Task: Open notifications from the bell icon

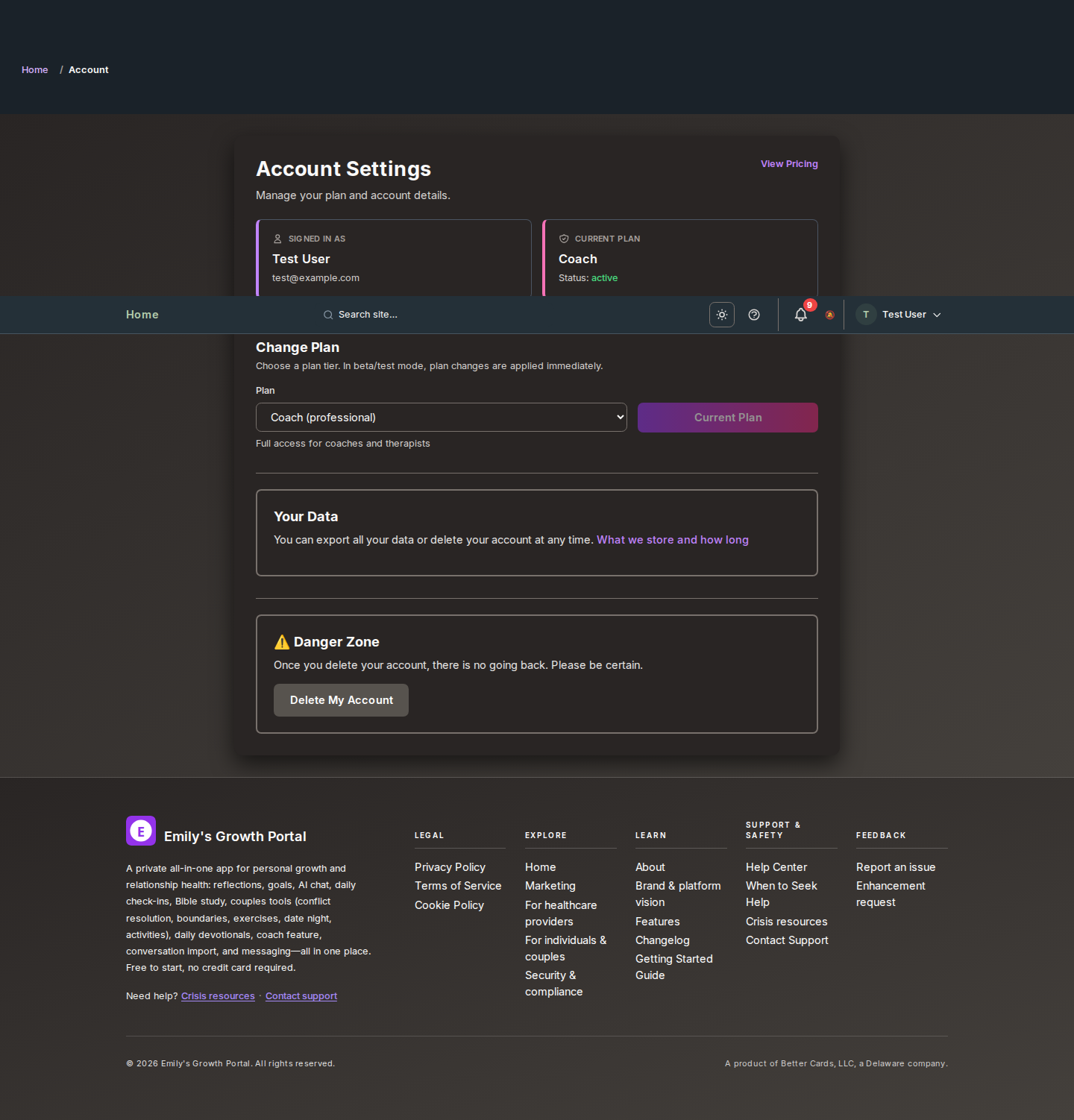Action: (800, 315)
